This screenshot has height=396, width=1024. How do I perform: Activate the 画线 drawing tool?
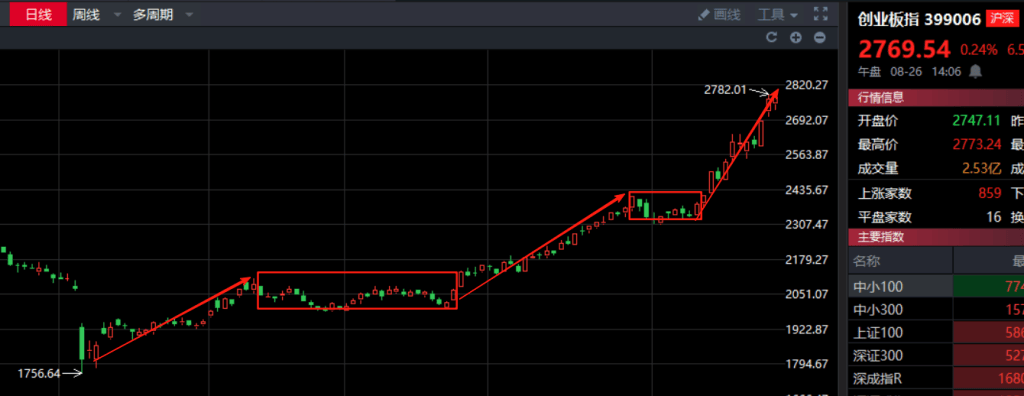719,14
